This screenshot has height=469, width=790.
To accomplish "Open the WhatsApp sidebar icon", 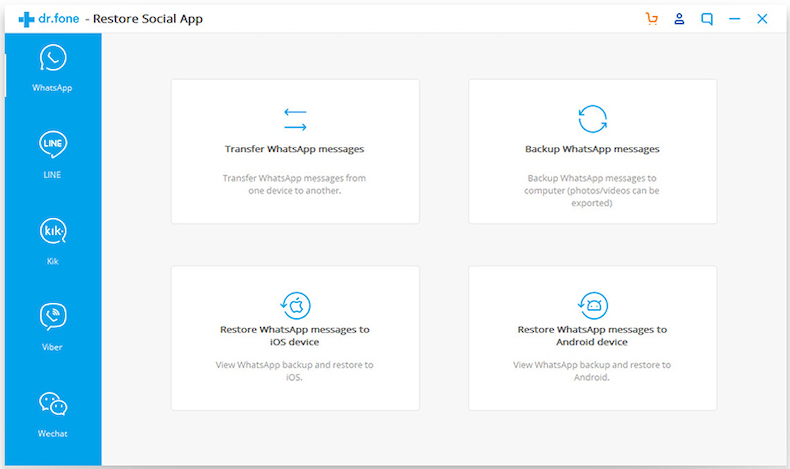I will (52, 59).
